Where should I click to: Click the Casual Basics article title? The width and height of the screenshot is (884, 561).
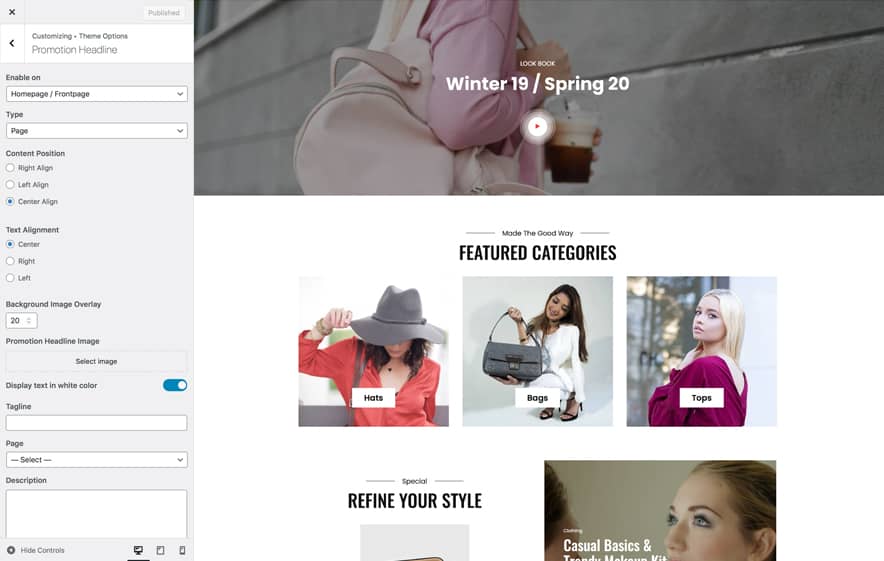point(615,550)
